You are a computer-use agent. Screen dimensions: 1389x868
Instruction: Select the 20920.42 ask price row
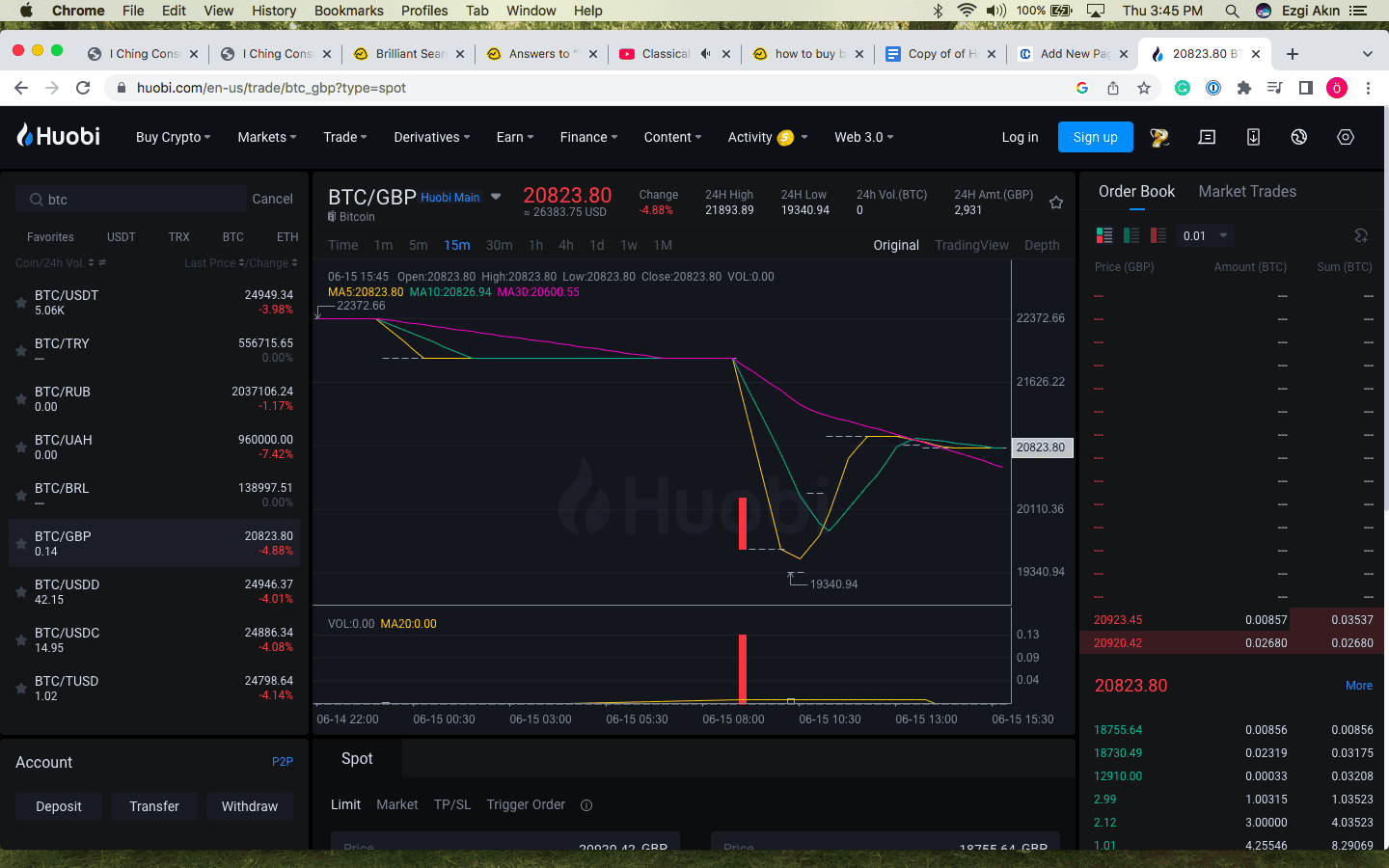click(1234, 642)
